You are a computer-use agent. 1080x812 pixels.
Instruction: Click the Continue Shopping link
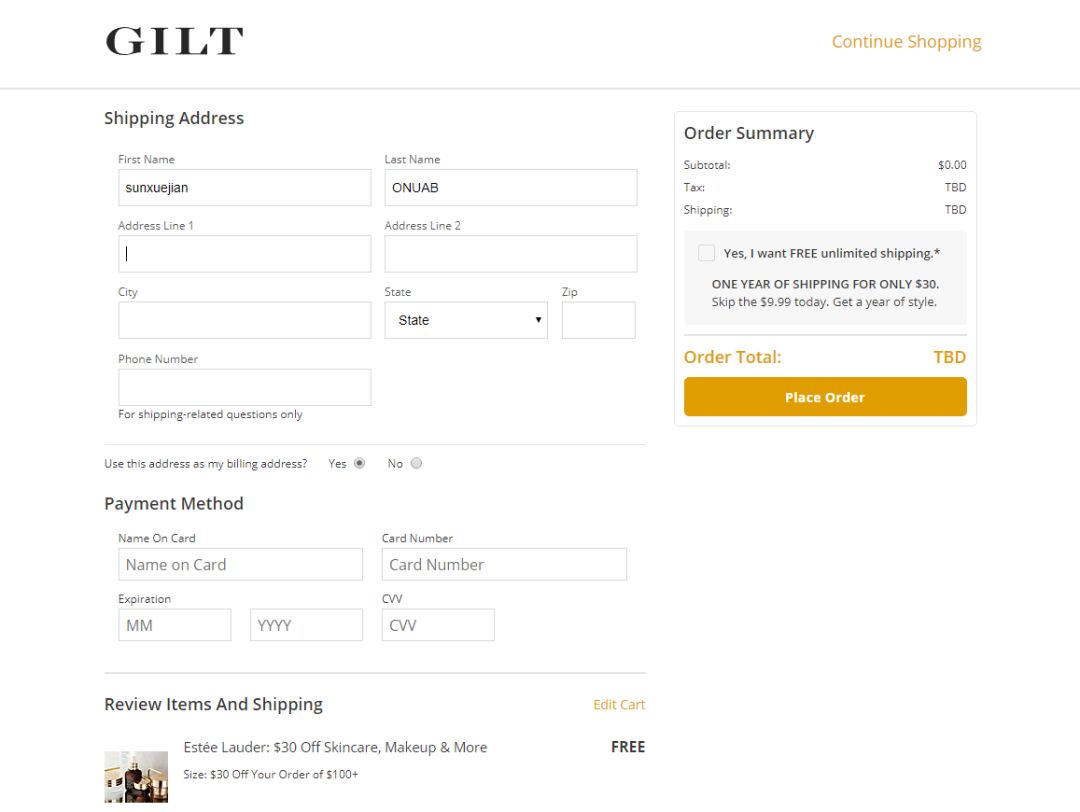tap(906, 42)
